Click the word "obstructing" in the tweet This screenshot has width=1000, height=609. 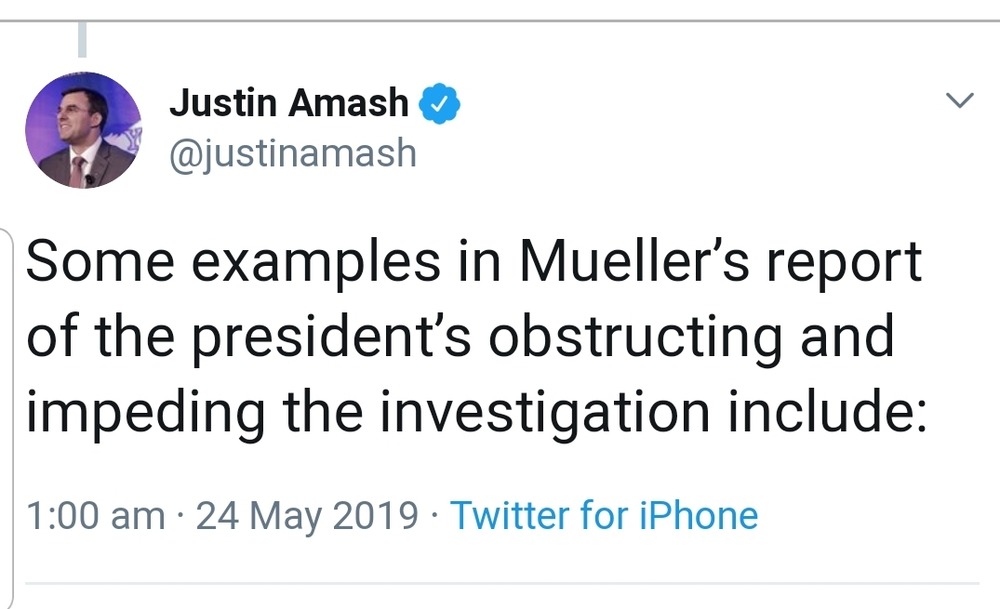coord(636,336)
